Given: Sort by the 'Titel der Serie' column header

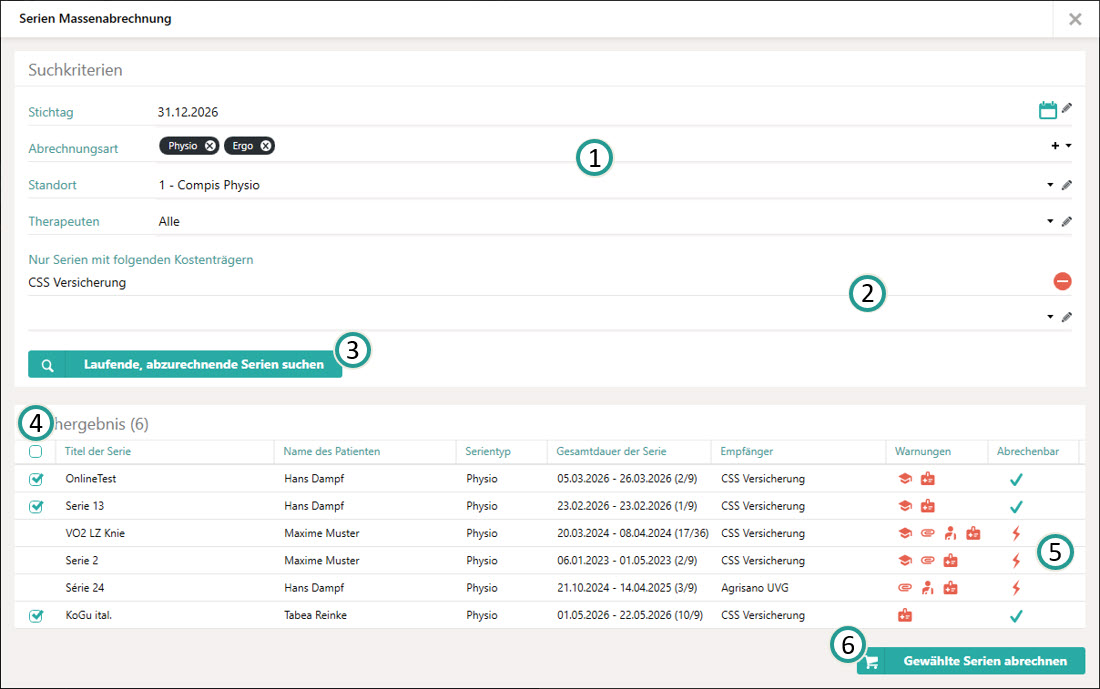Looking at the screenshot, I should coord(98,452).
